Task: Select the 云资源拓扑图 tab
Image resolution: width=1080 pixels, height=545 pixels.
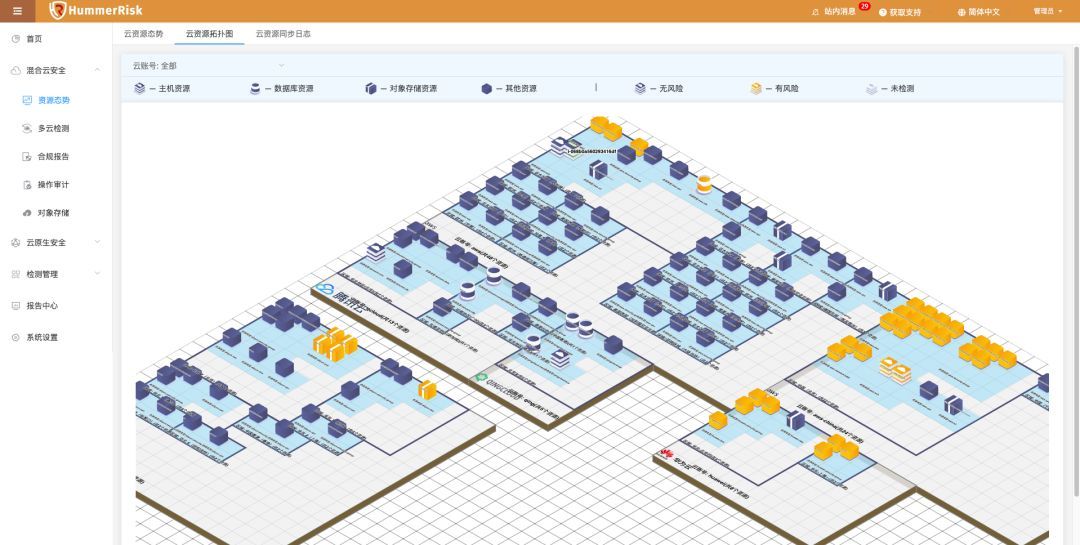Action: 209,33
